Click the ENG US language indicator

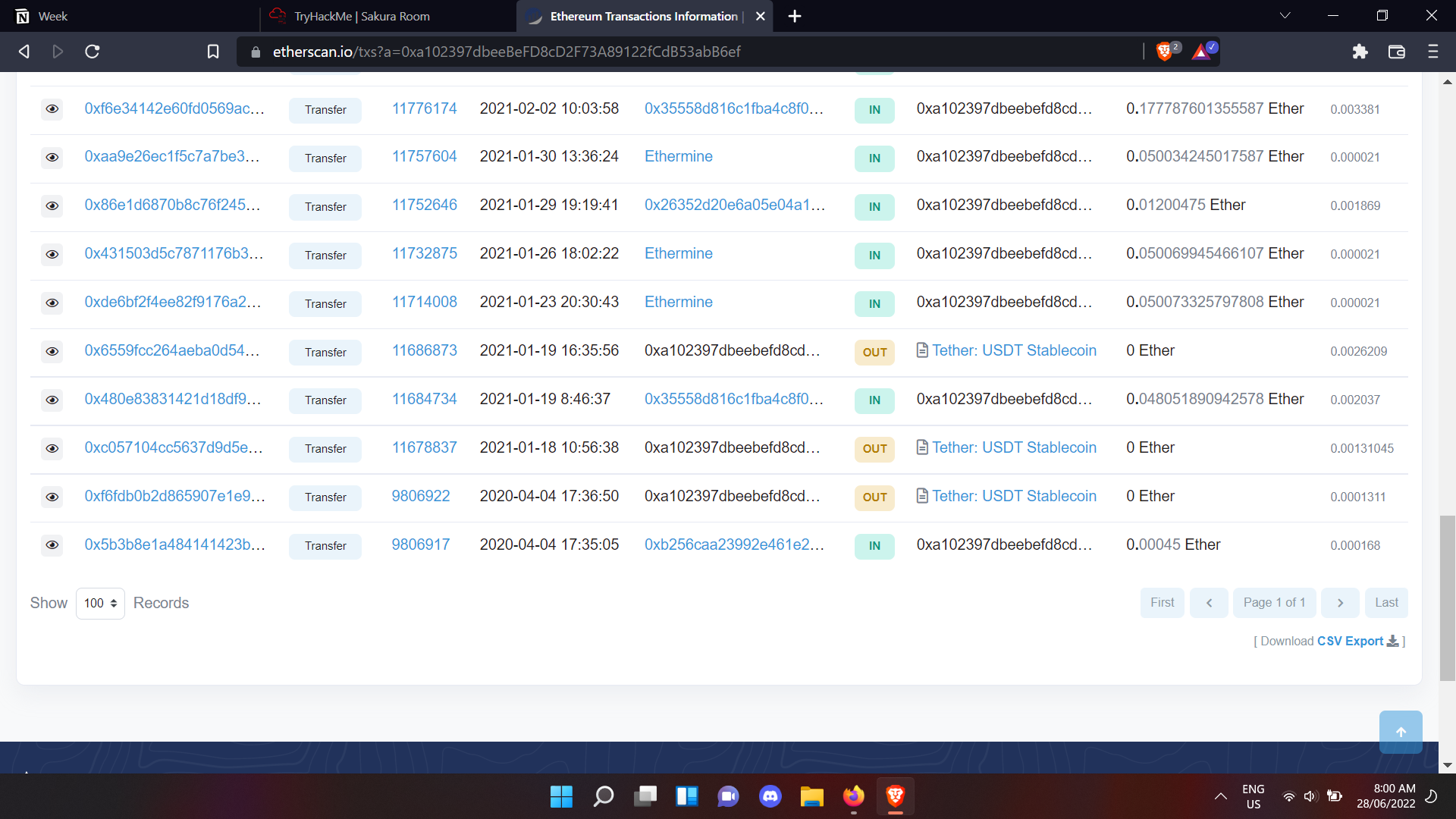click(x=1253, y=796)
